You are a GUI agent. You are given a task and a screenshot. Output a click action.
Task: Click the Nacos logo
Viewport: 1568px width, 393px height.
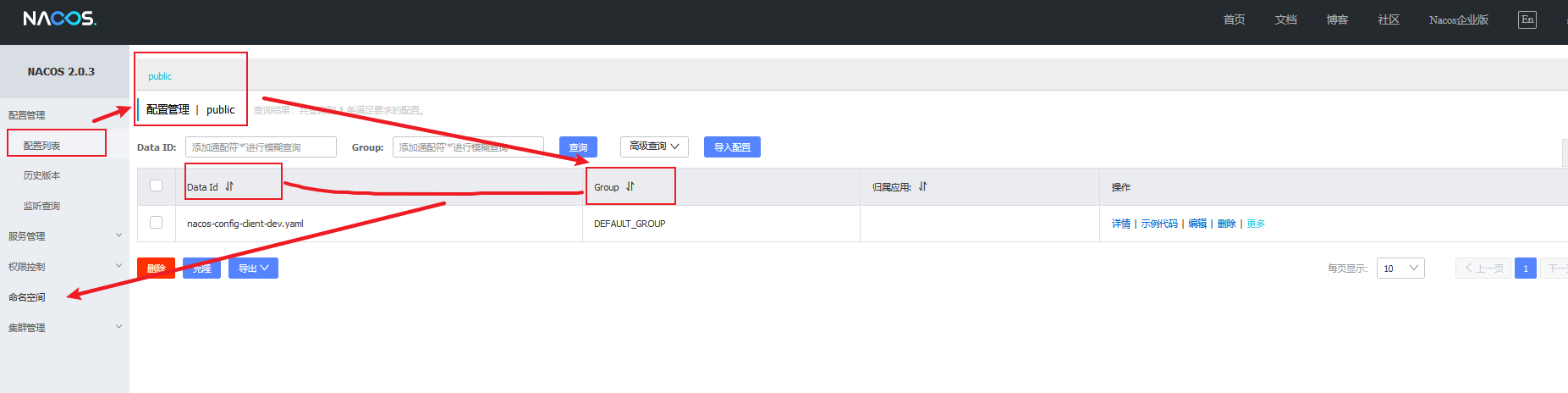[x=59, y=19]
